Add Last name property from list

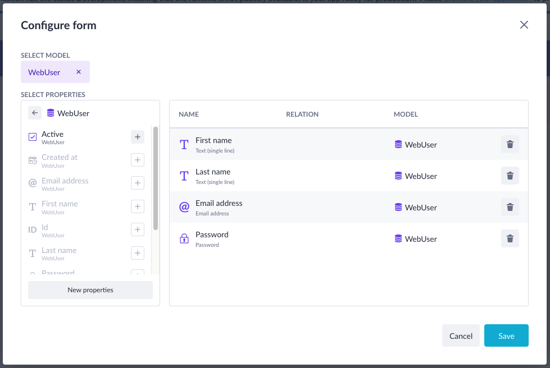point(138,253)
